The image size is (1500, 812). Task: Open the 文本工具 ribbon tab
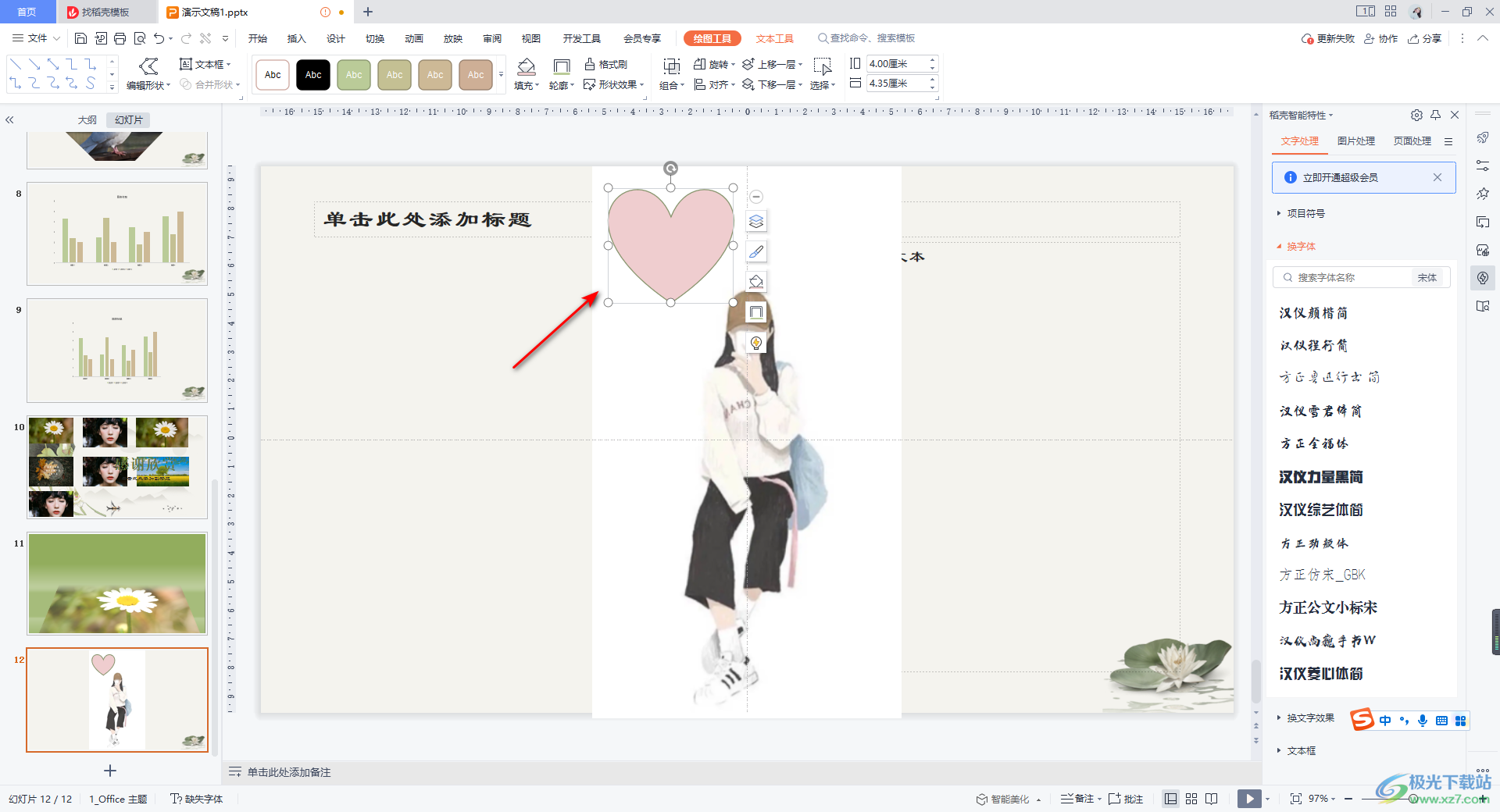tap(774, 38)
